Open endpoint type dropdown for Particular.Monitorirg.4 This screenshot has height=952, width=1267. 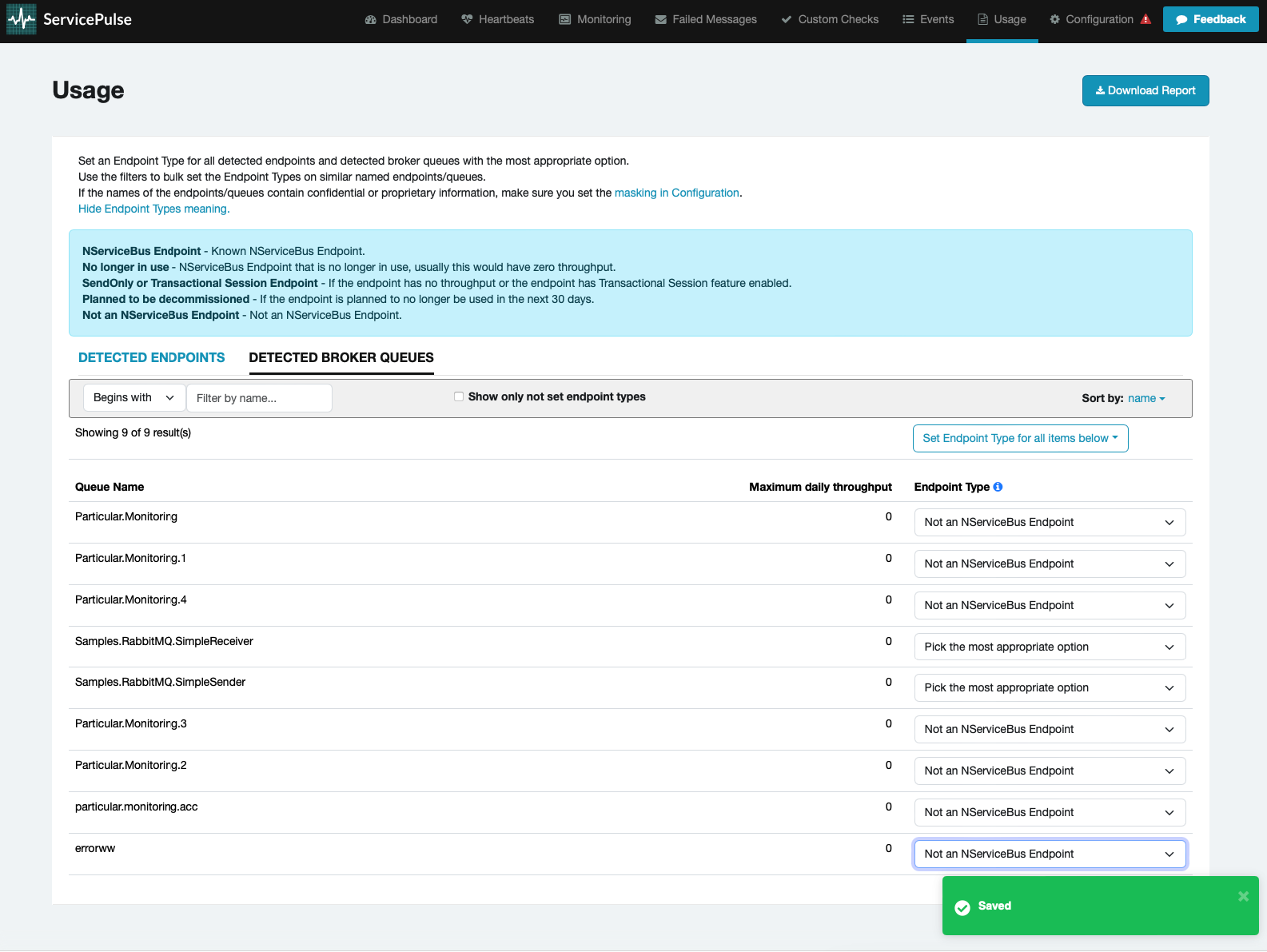[x=1050, y=605]
